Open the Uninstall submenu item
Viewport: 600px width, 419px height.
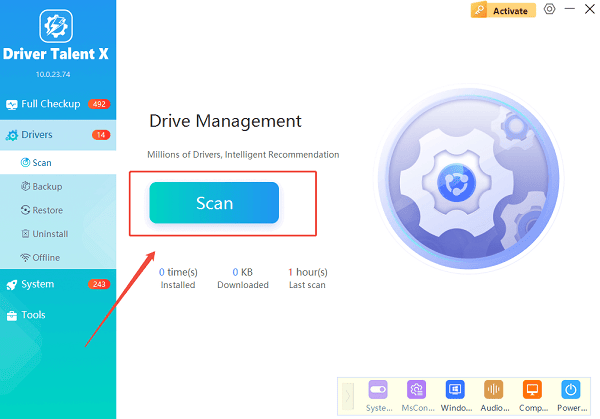click(x=58, y=234)
